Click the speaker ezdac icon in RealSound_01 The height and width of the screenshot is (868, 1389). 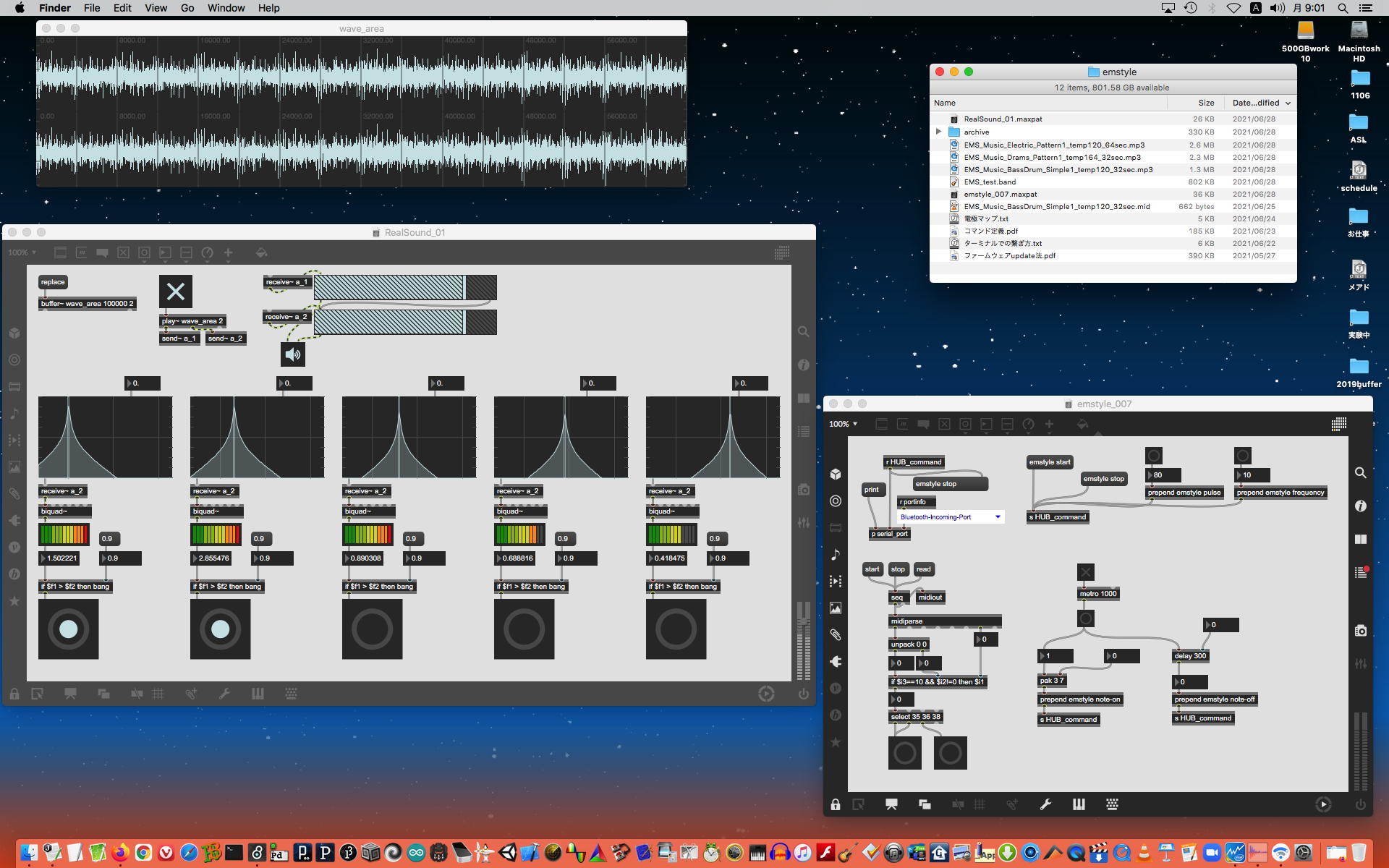(x=293, y=354)
